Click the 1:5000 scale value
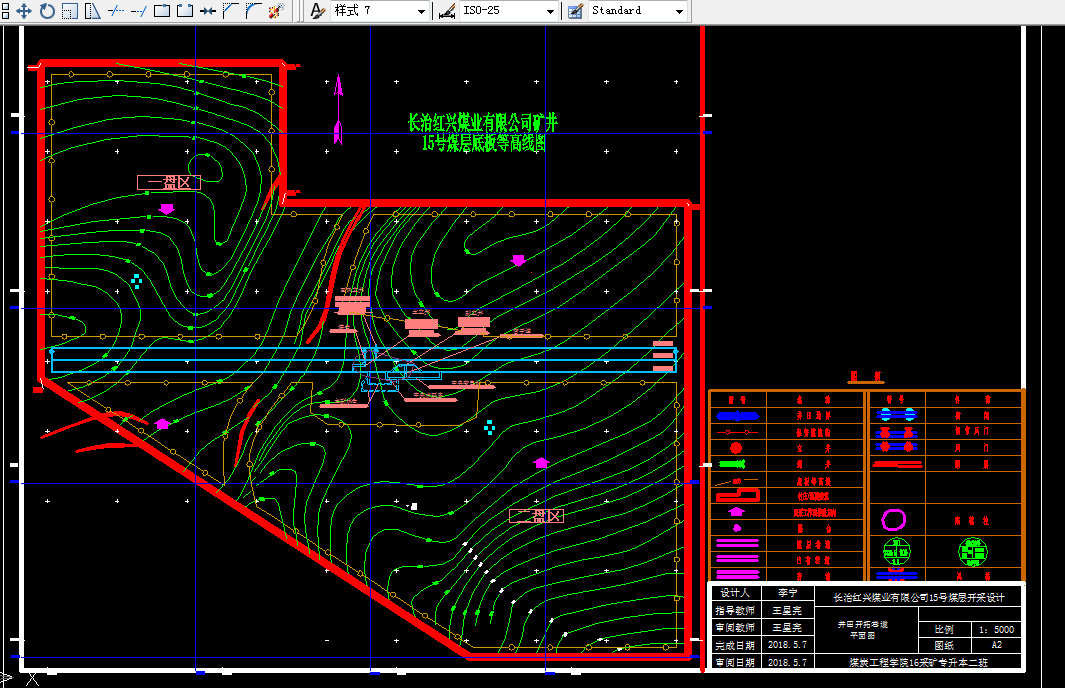Screen dimensions: 1065x688 click(996, 630)
